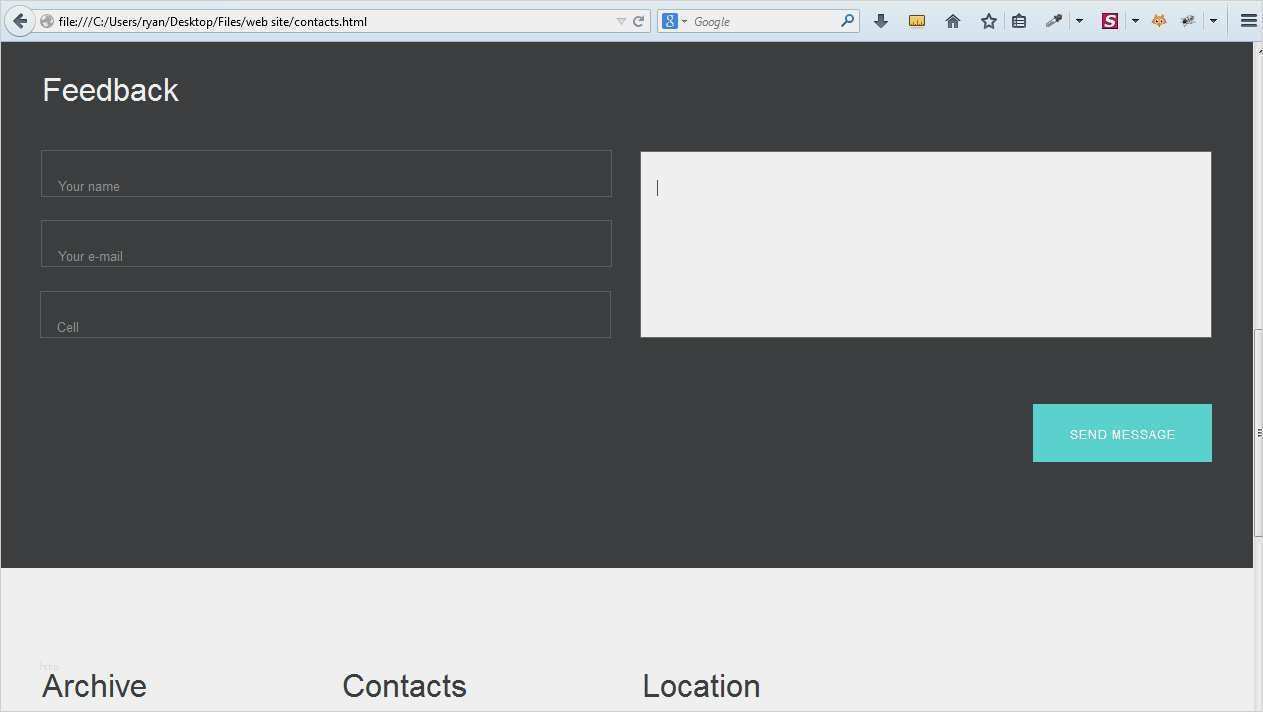Click the browser back arrow button
The width and height of the screenshot is (1263, 712).
(20, 21)
